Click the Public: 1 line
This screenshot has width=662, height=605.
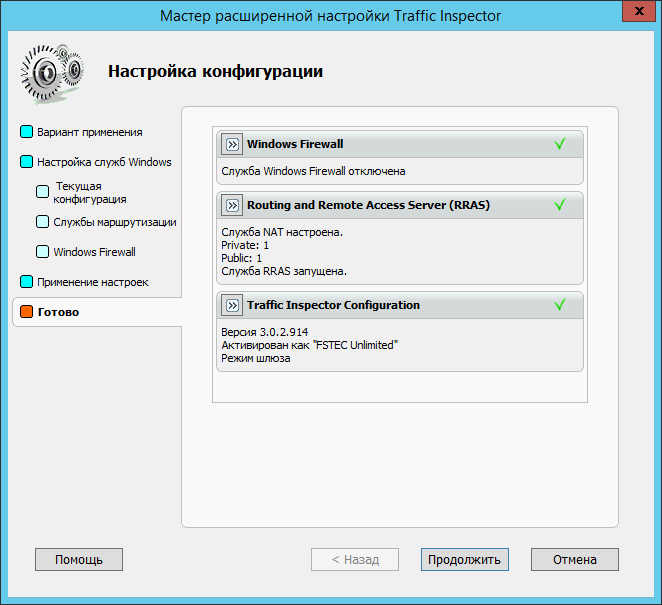tap(241, 258)
